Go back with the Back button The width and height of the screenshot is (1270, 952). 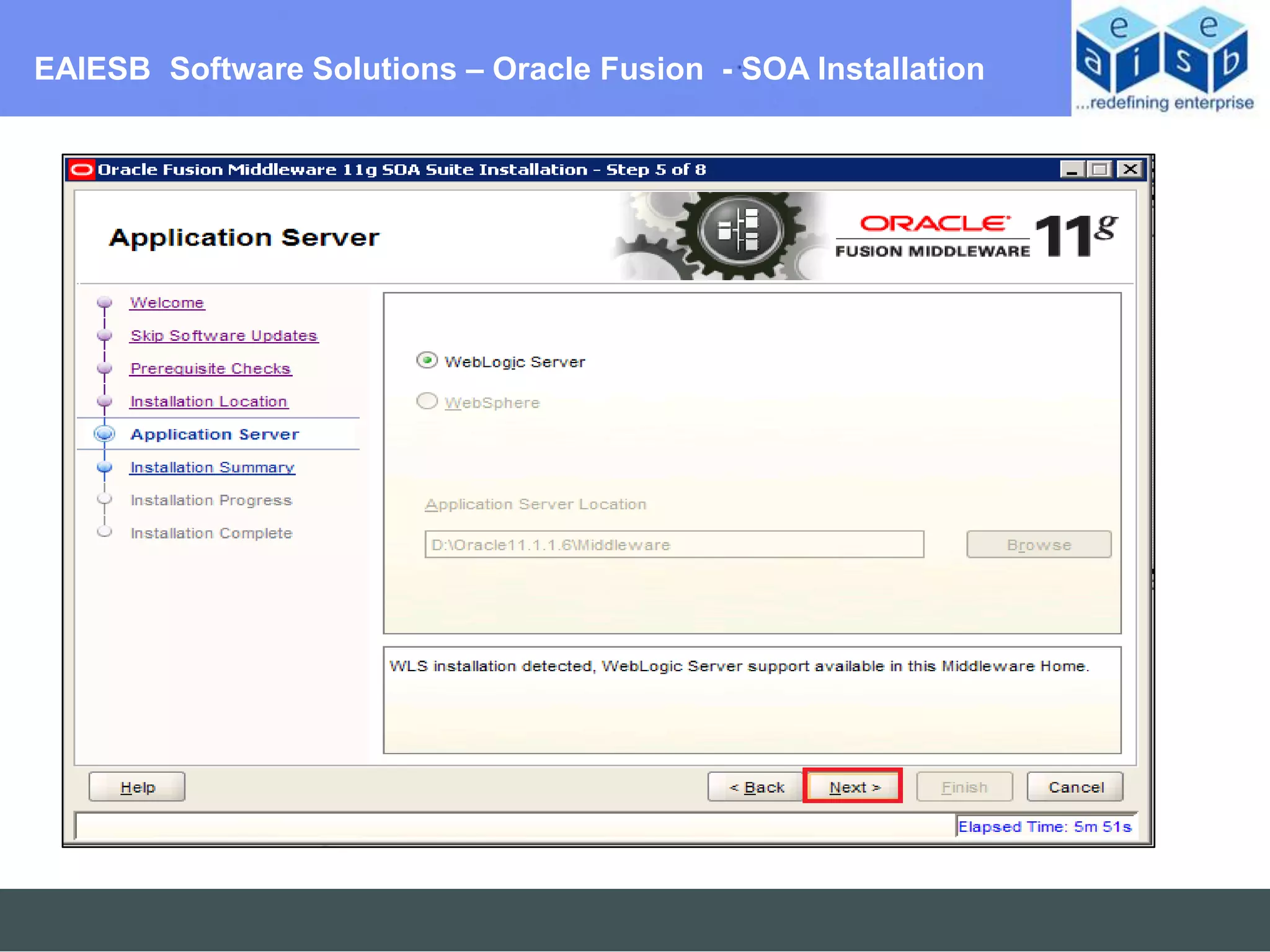[x=755, y=787]
